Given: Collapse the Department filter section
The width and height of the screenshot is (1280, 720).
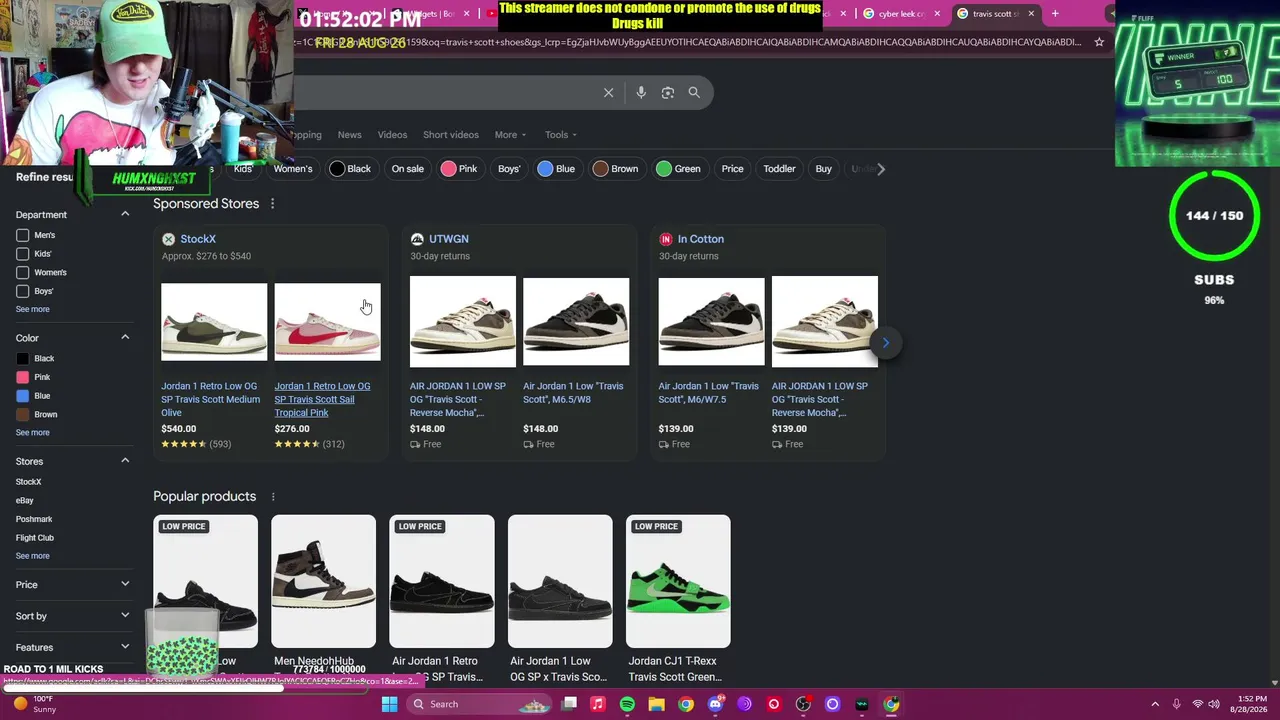Looking at the screenshot, I should (125, 214).
